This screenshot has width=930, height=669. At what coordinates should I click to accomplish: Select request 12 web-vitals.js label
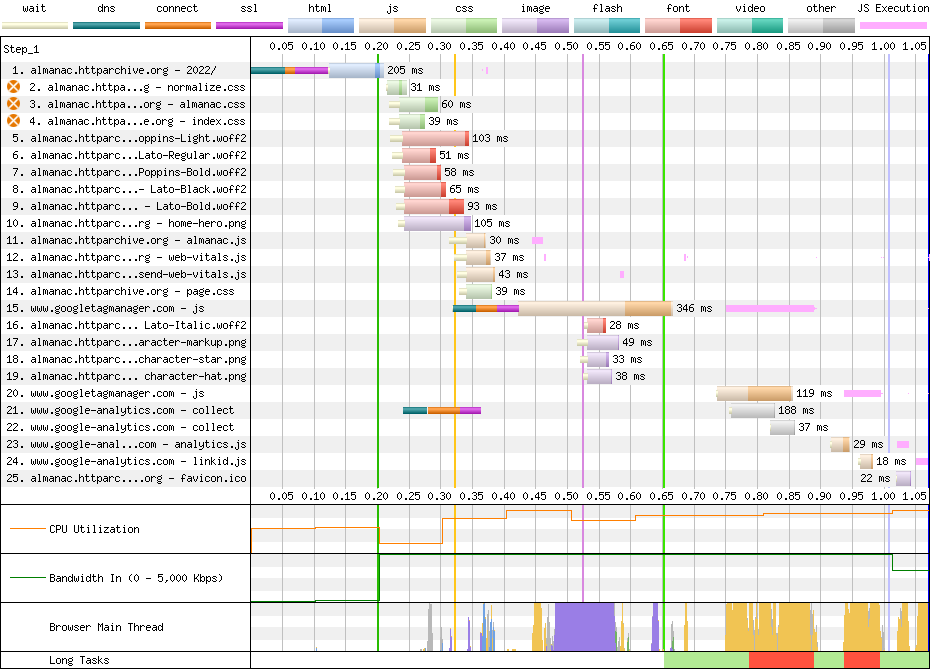point(126,257)
